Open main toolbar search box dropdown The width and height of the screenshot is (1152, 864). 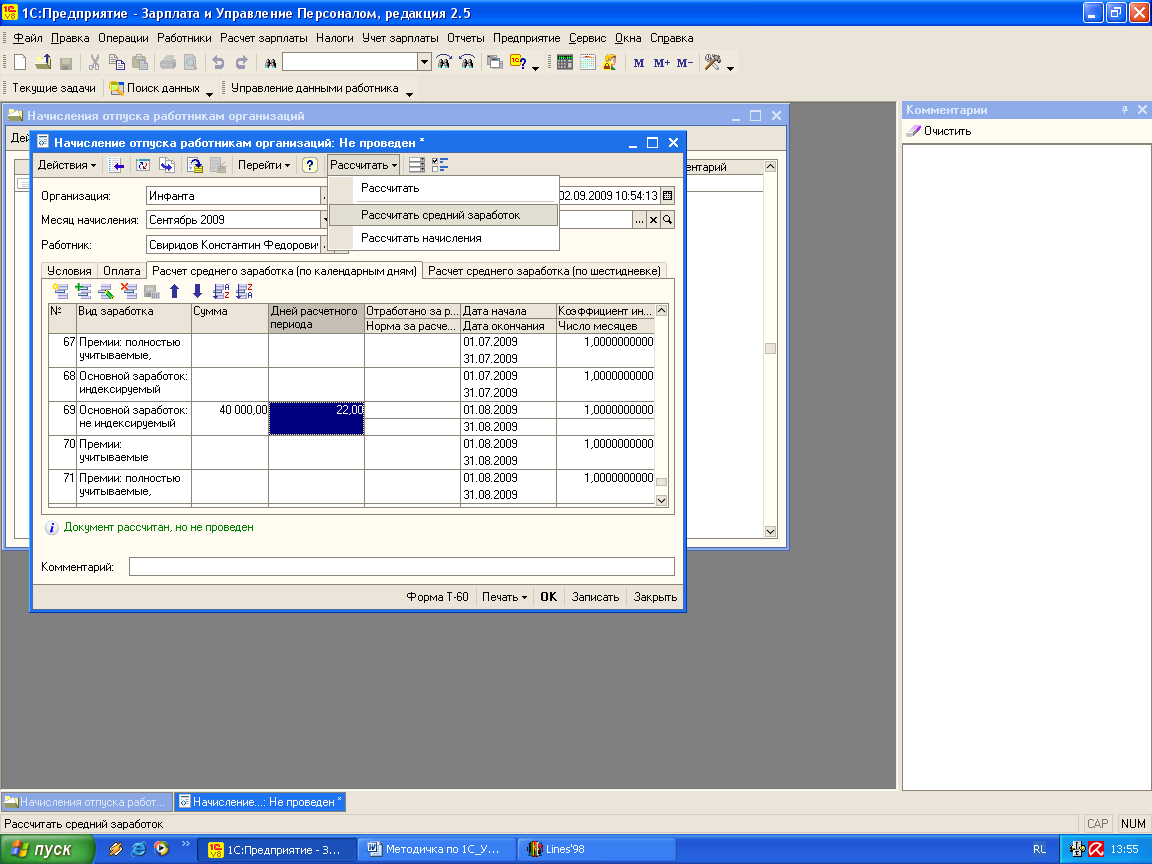[424, 62]
